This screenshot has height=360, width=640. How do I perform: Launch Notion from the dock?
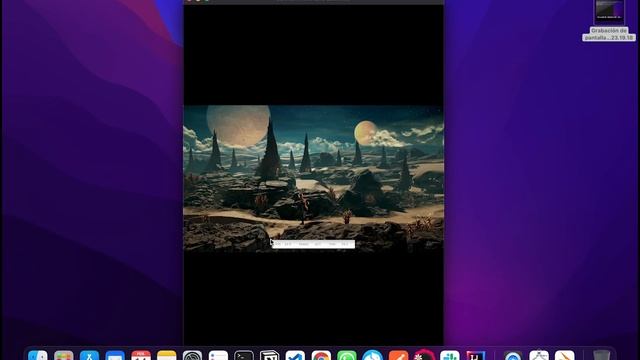point(269,355)
